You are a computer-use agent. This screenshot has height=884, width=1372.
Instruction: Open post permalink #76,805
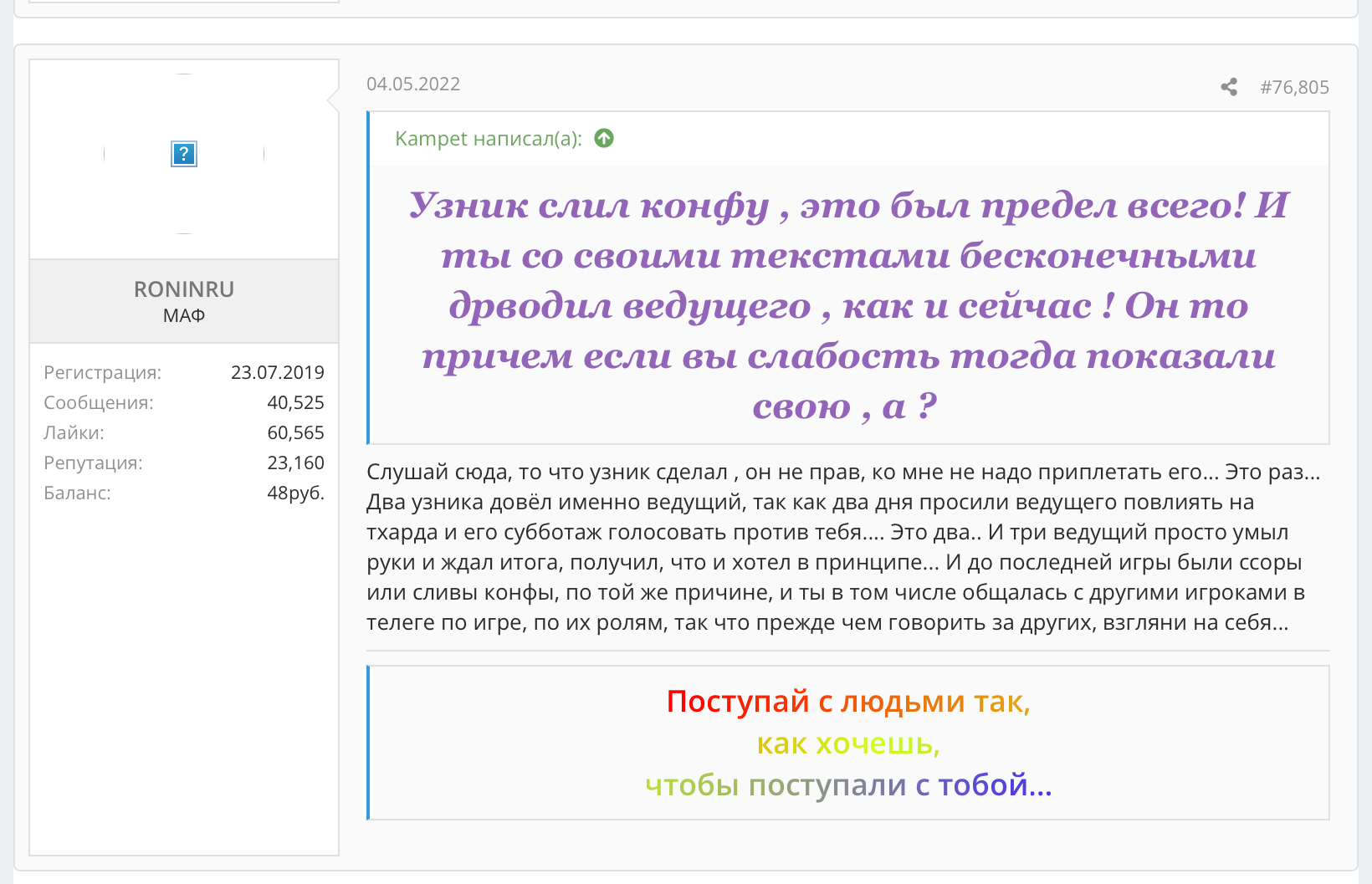(x=1294, y=87)
